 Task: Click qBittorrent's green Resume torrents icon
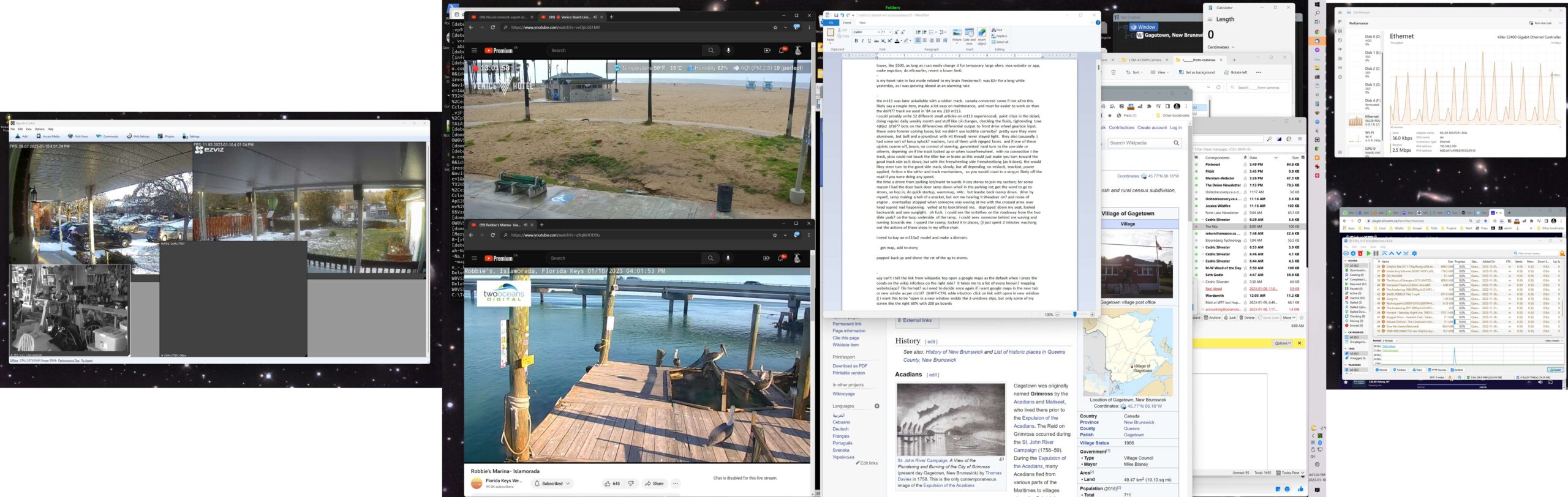[1368, 253]
